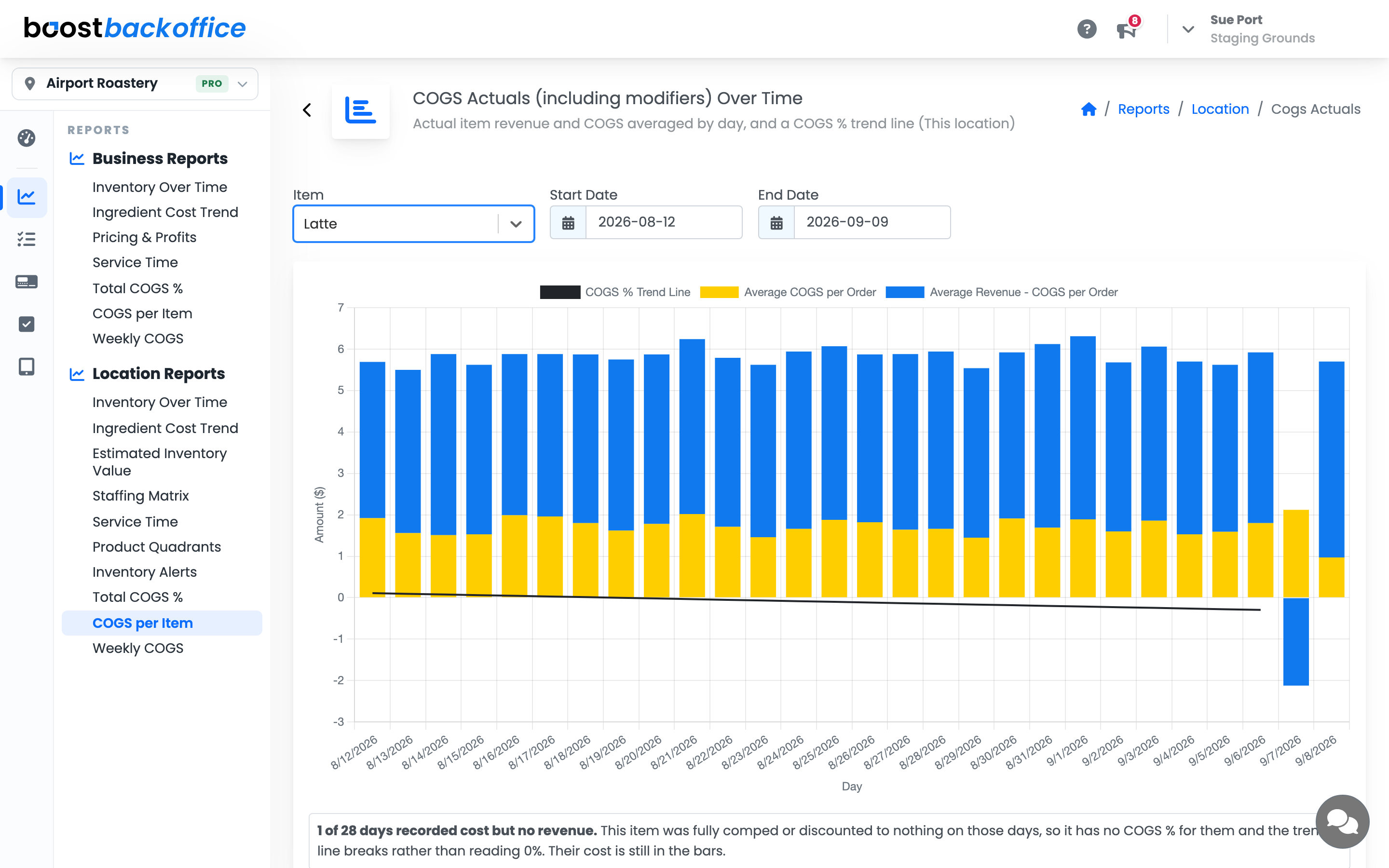Open Business Inventory Over Time report
Image resolution: width=1389 pixels, height=868 pixels.
point(160,187)
